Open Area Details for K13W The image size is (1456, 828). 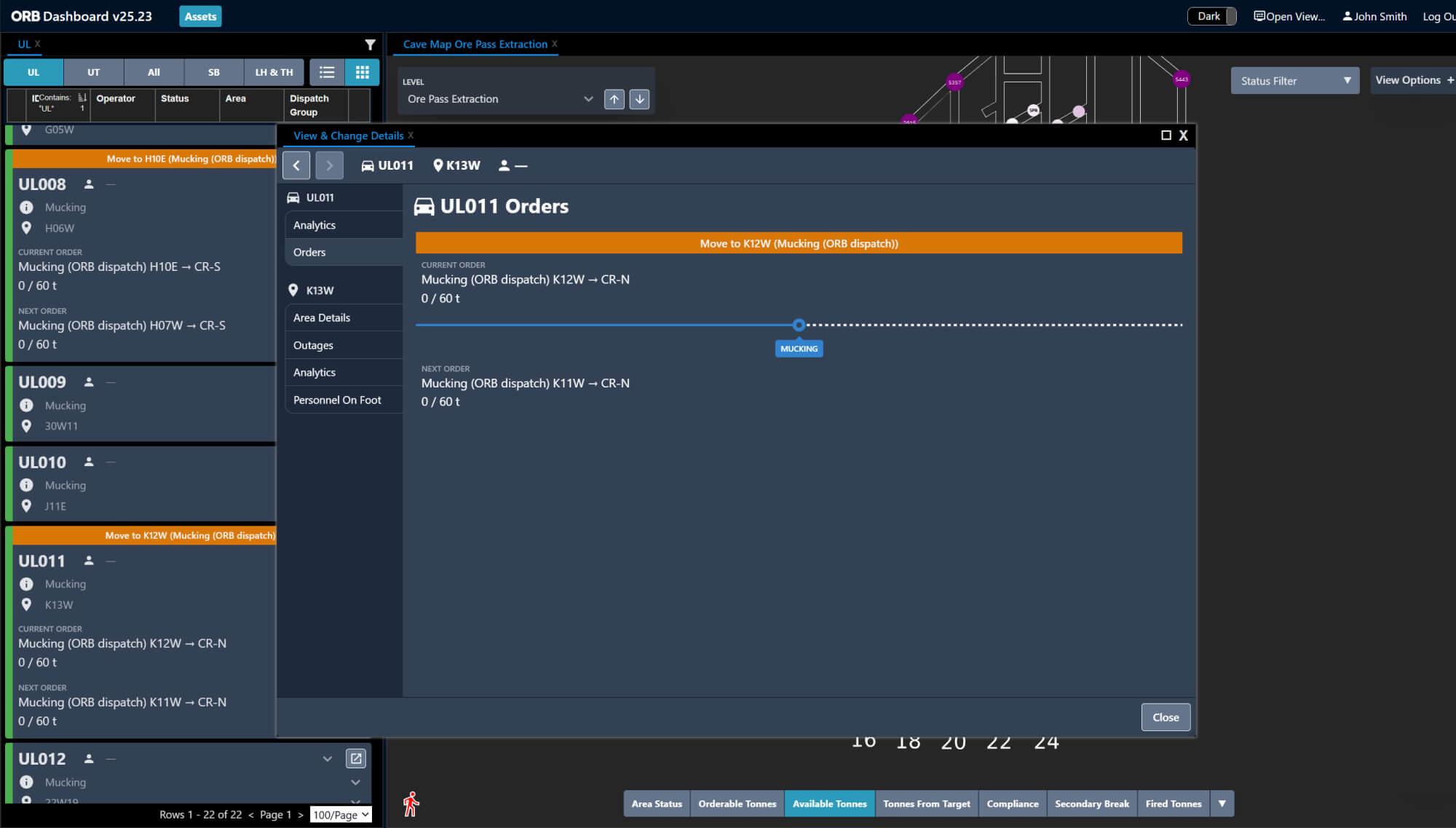344,318
